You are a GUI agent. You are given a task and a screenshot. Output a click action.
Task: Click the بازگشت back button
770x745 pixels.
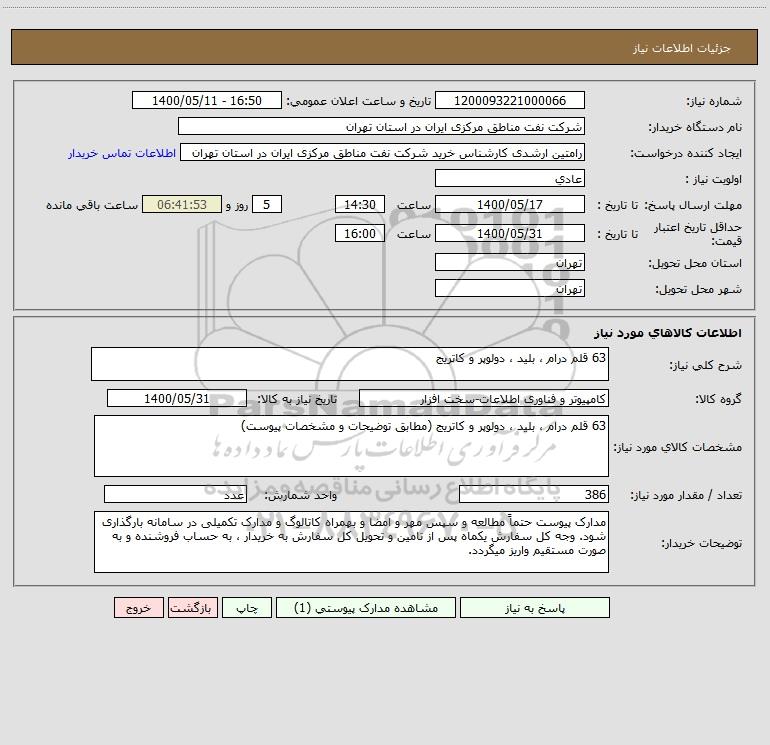[x=192, y=608]
